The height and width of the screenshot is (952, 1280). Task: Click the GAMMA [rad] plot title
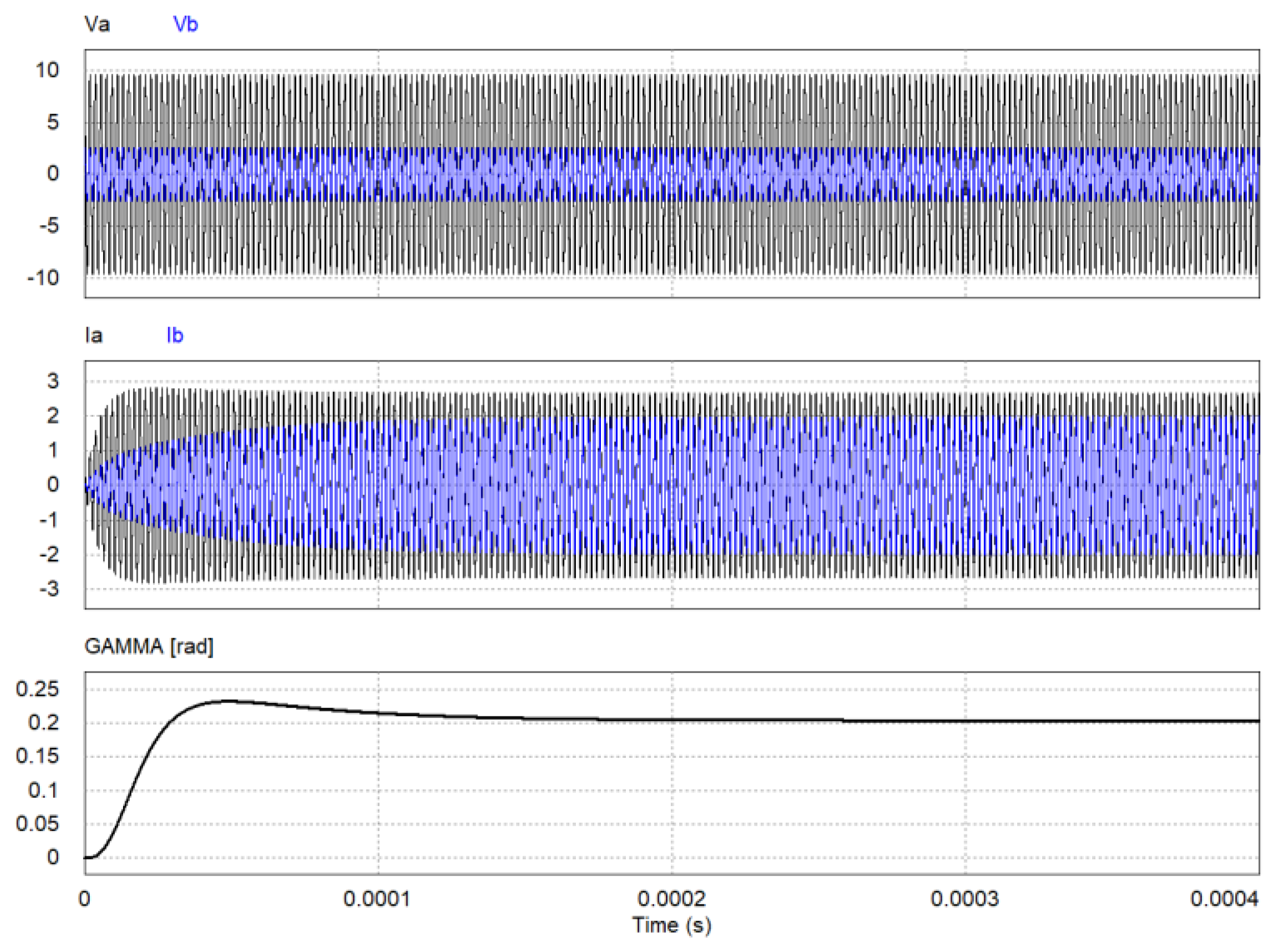pyautogui.click(x=149, y=646)
